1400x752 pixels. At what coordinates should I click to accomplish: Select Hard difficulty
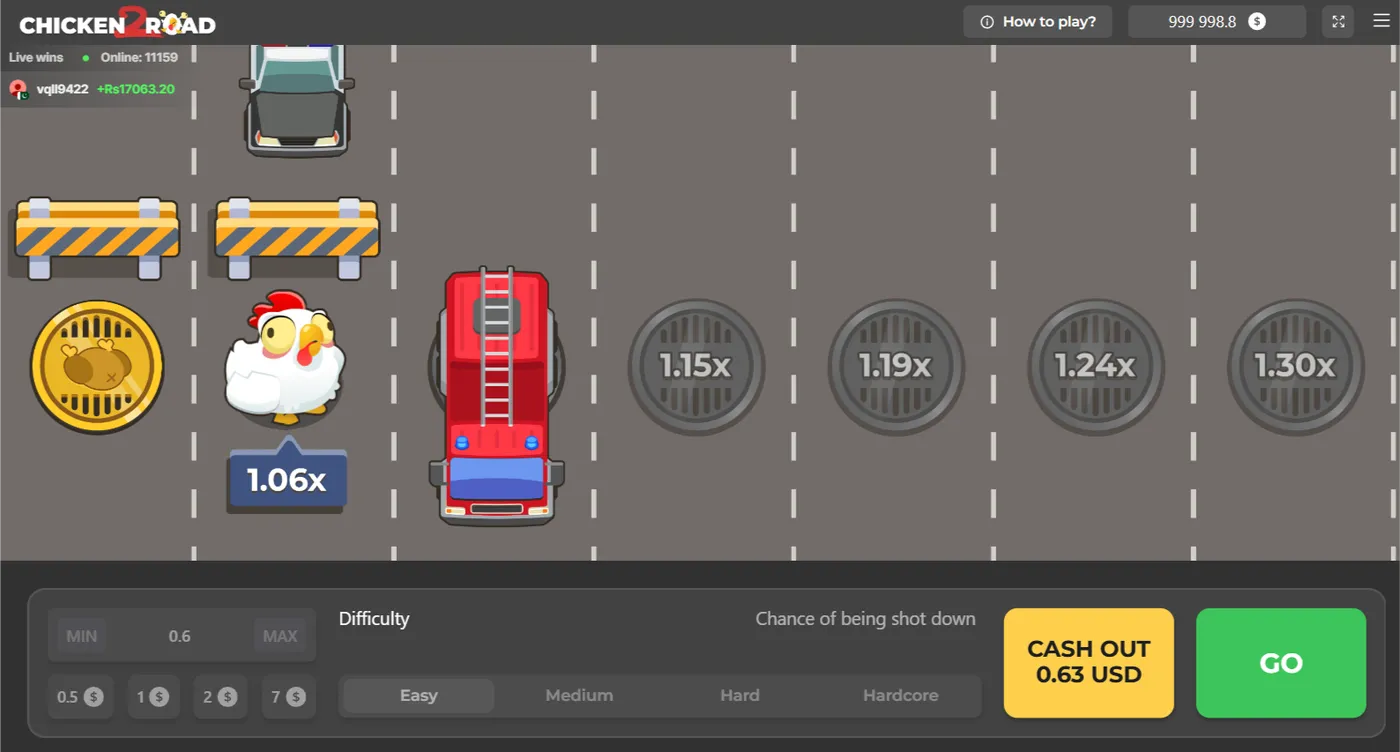740,696
